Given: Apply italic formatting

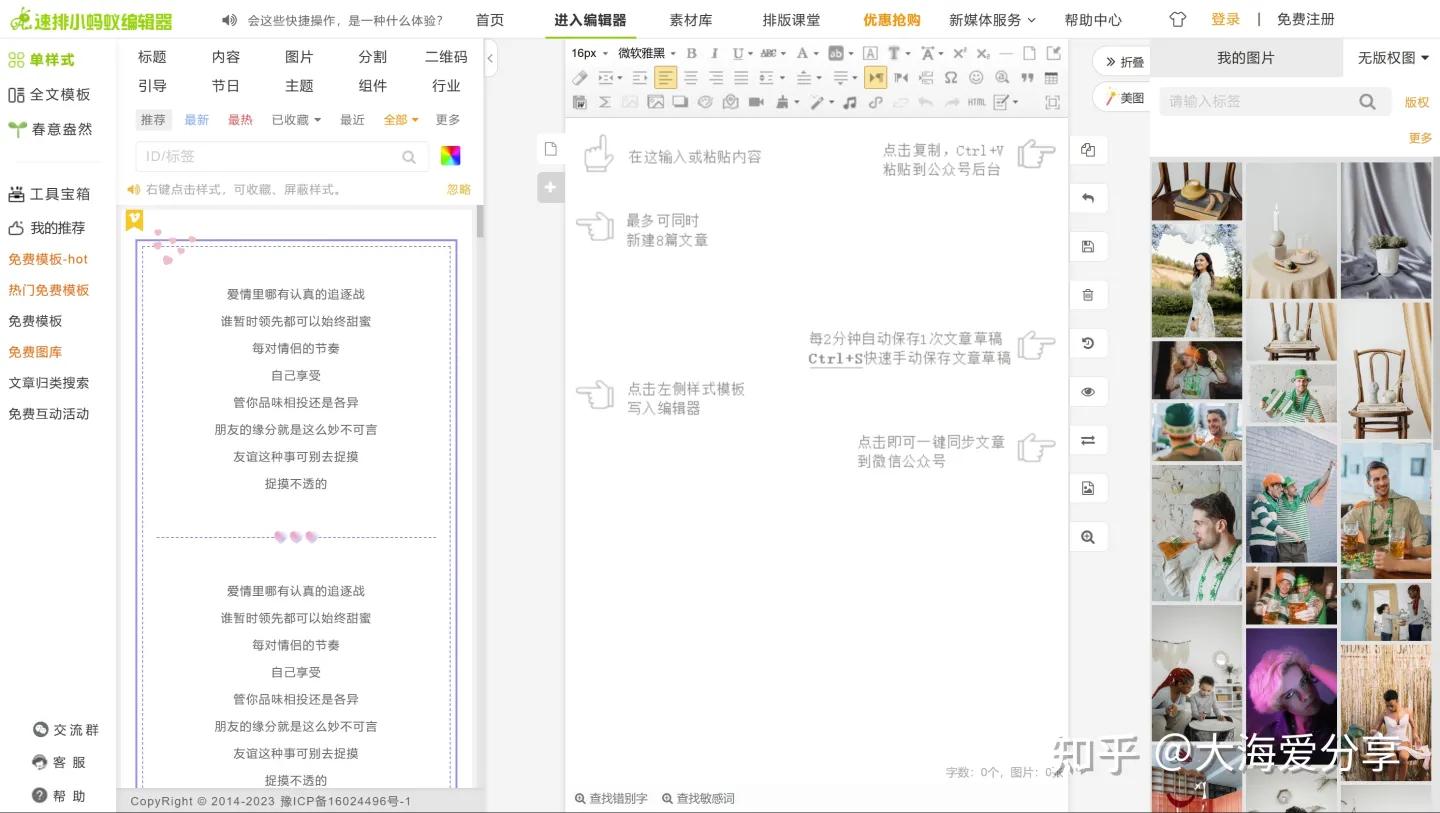Looking at the screenshot, I should click(x=714, y=53).
